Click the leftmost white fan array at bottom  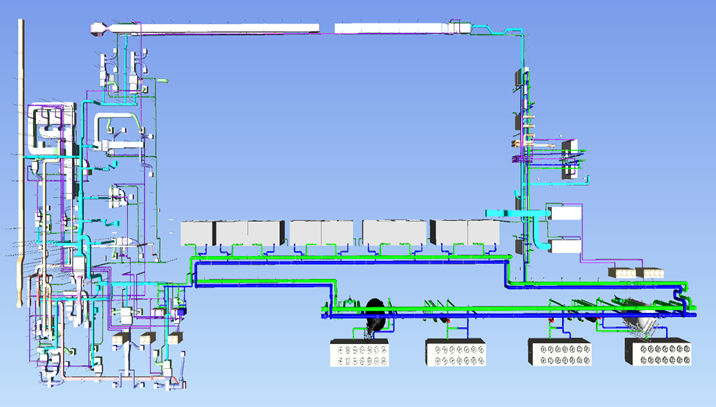(362, 352)
